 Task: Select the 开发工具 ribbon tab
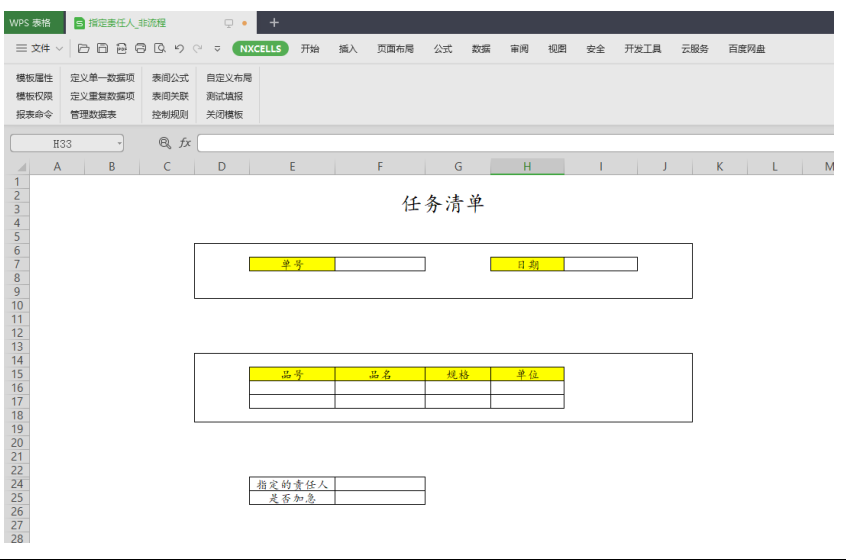[x=643, y=48]
